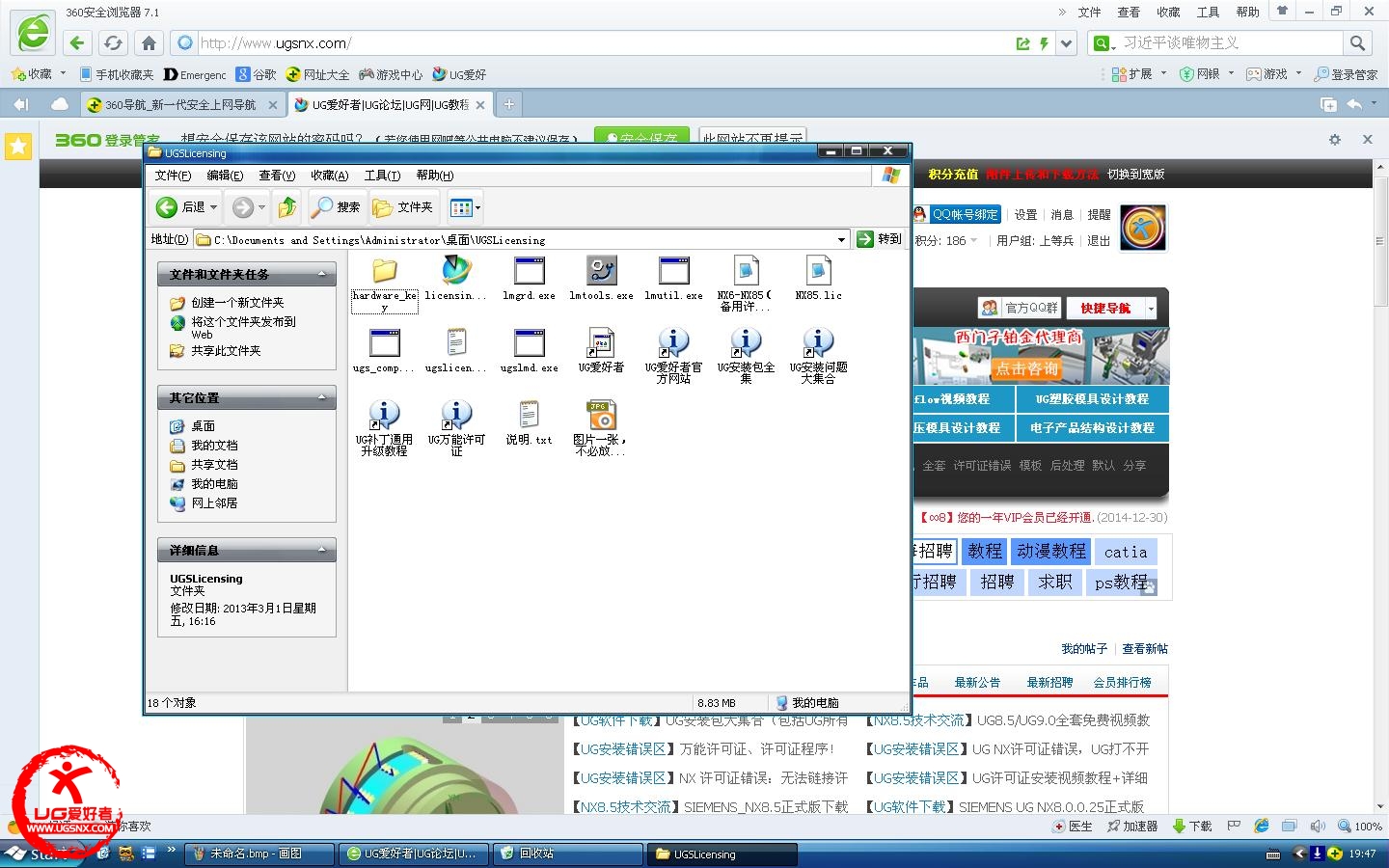Screen dimensions: 1389x868
Task: Select the NX85.lic license file
Action: click(x=818, y=280)
